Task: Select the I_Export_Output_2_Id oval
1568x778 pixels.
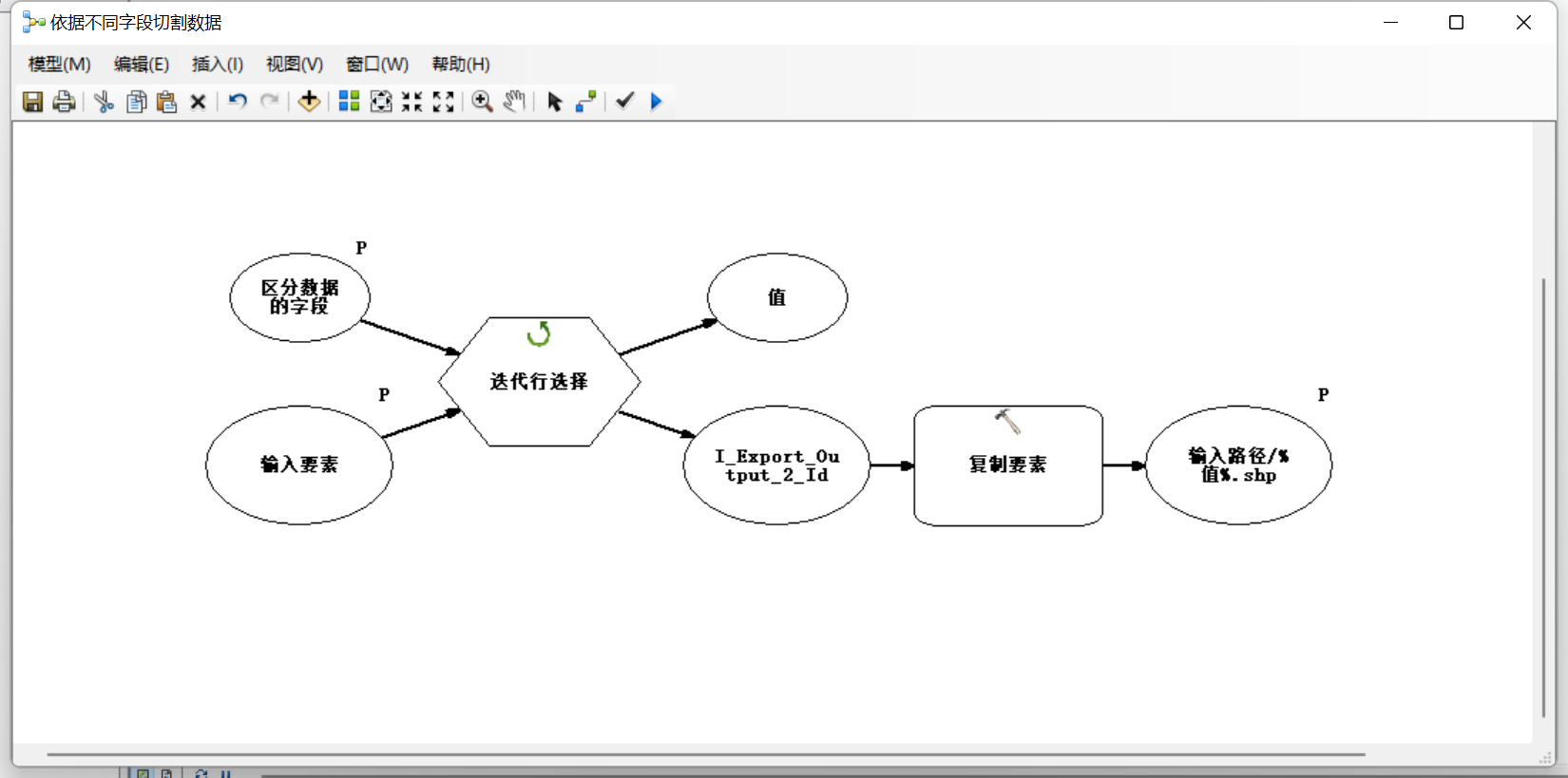Action: pyautogui.click(x=776, y=465)
